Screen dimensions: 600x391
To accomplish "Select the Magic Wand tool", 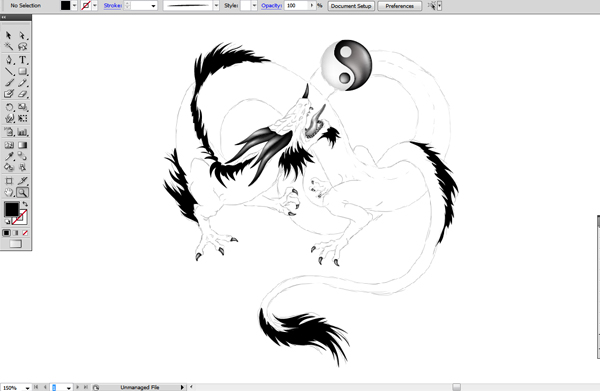I will pos(8,47).
